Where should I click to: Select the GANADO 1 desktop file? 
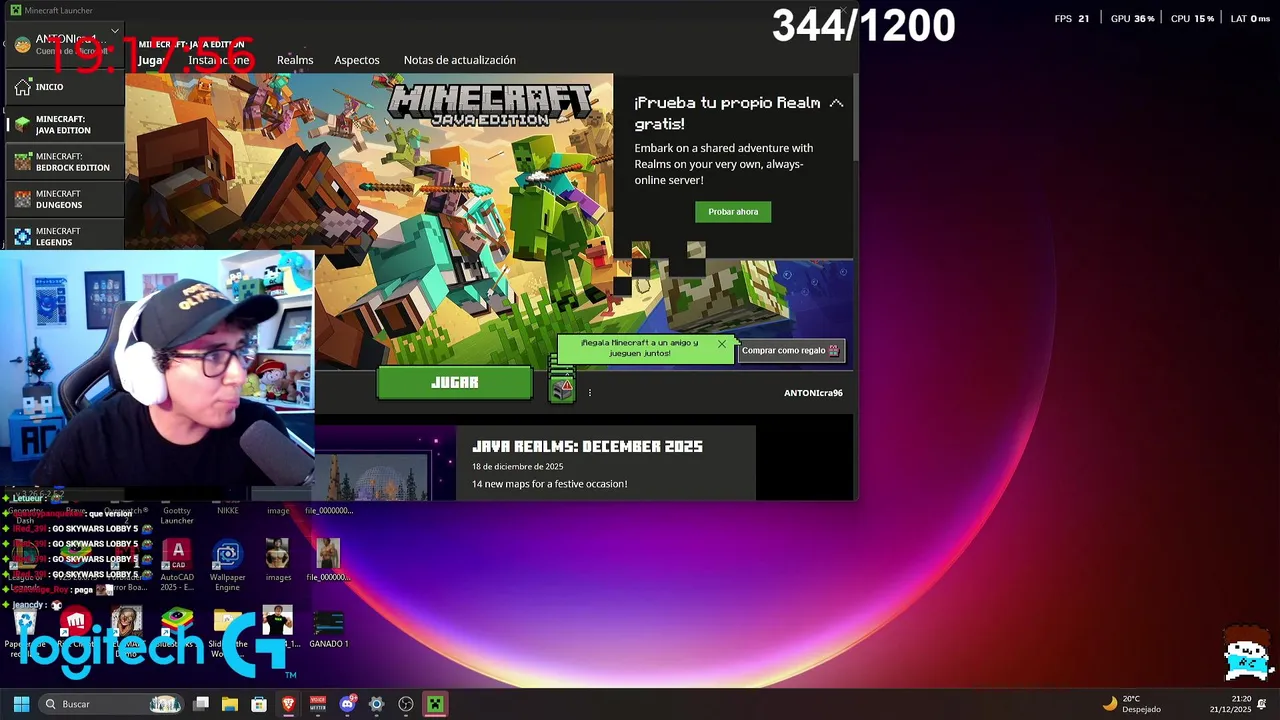tap(328, 628)
